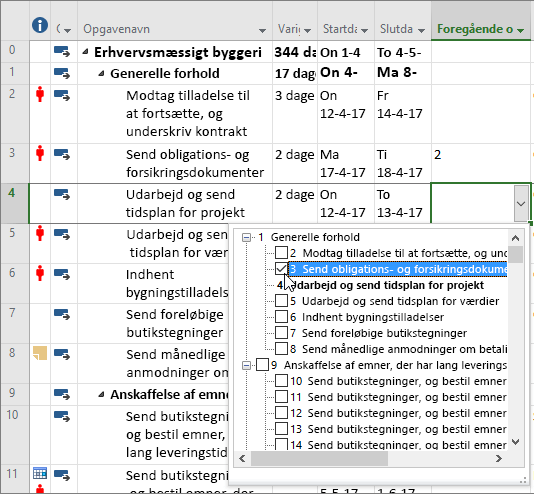Open the Foregående opgaver column filter dropdown
Screen dimensions: 539x494
[520, 30]
